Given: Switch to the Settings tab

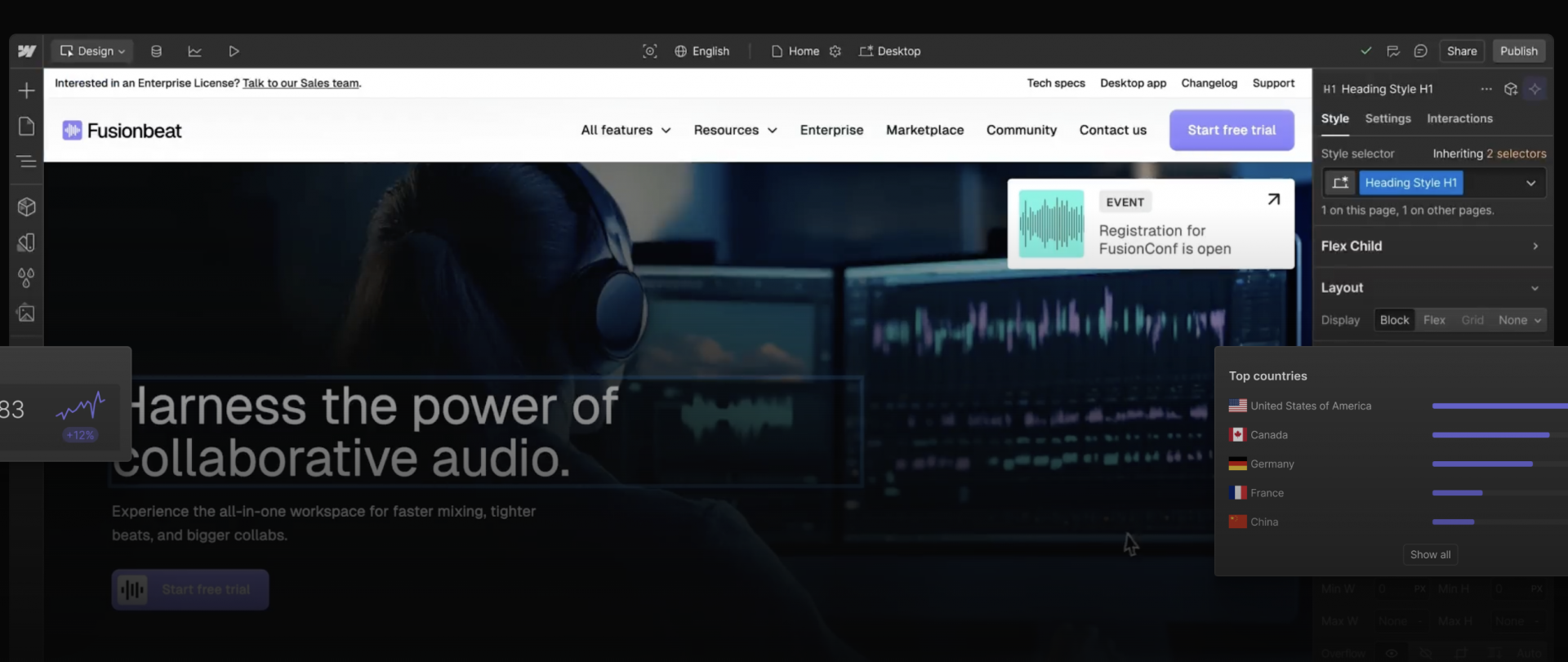Looking at the screenshot, I should point(1388,119).
